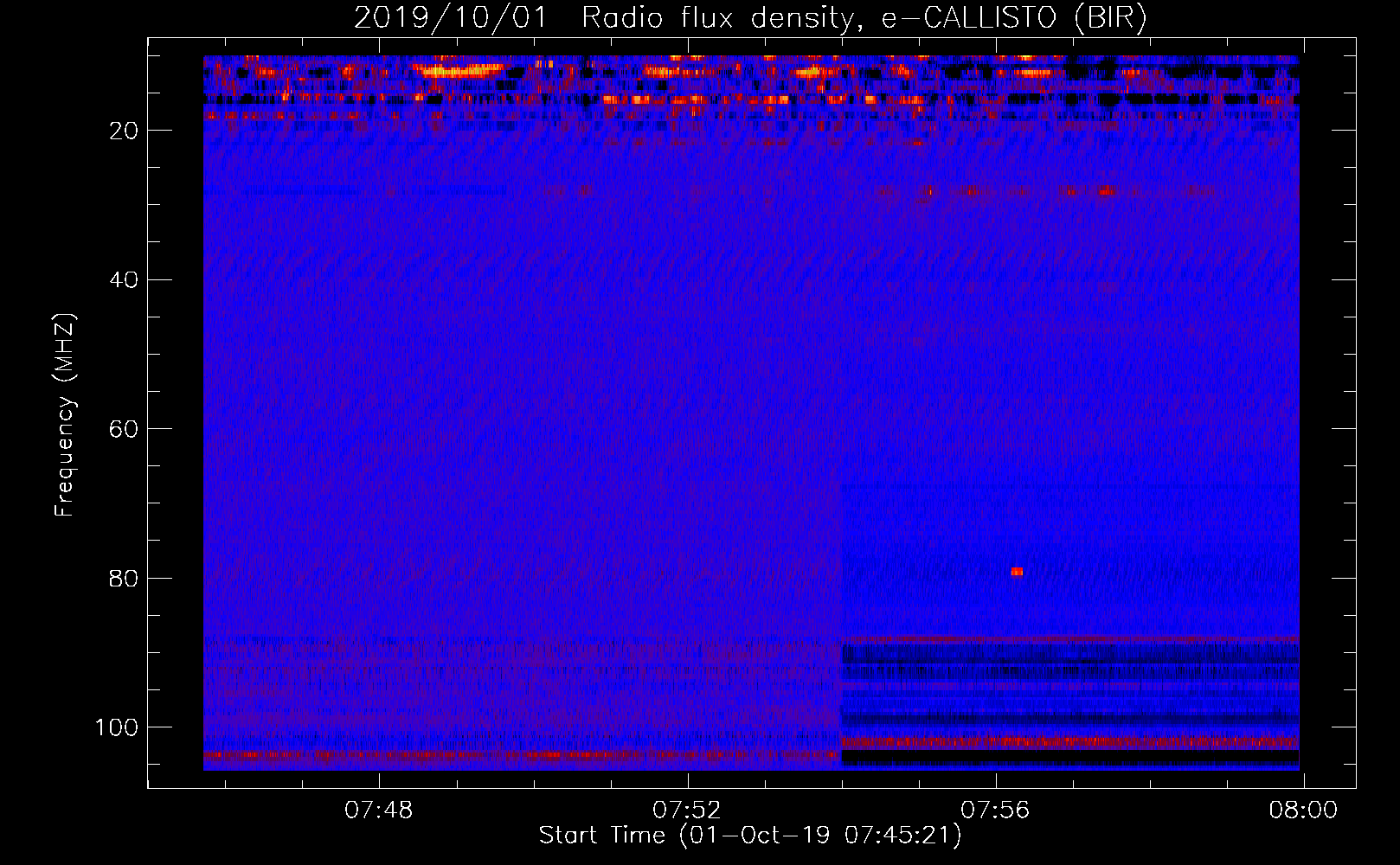Click the 'Start Time (01-Oct-19 07:45:21)' label
This screenshot has height=865, width=1400.
coord(750,836)
